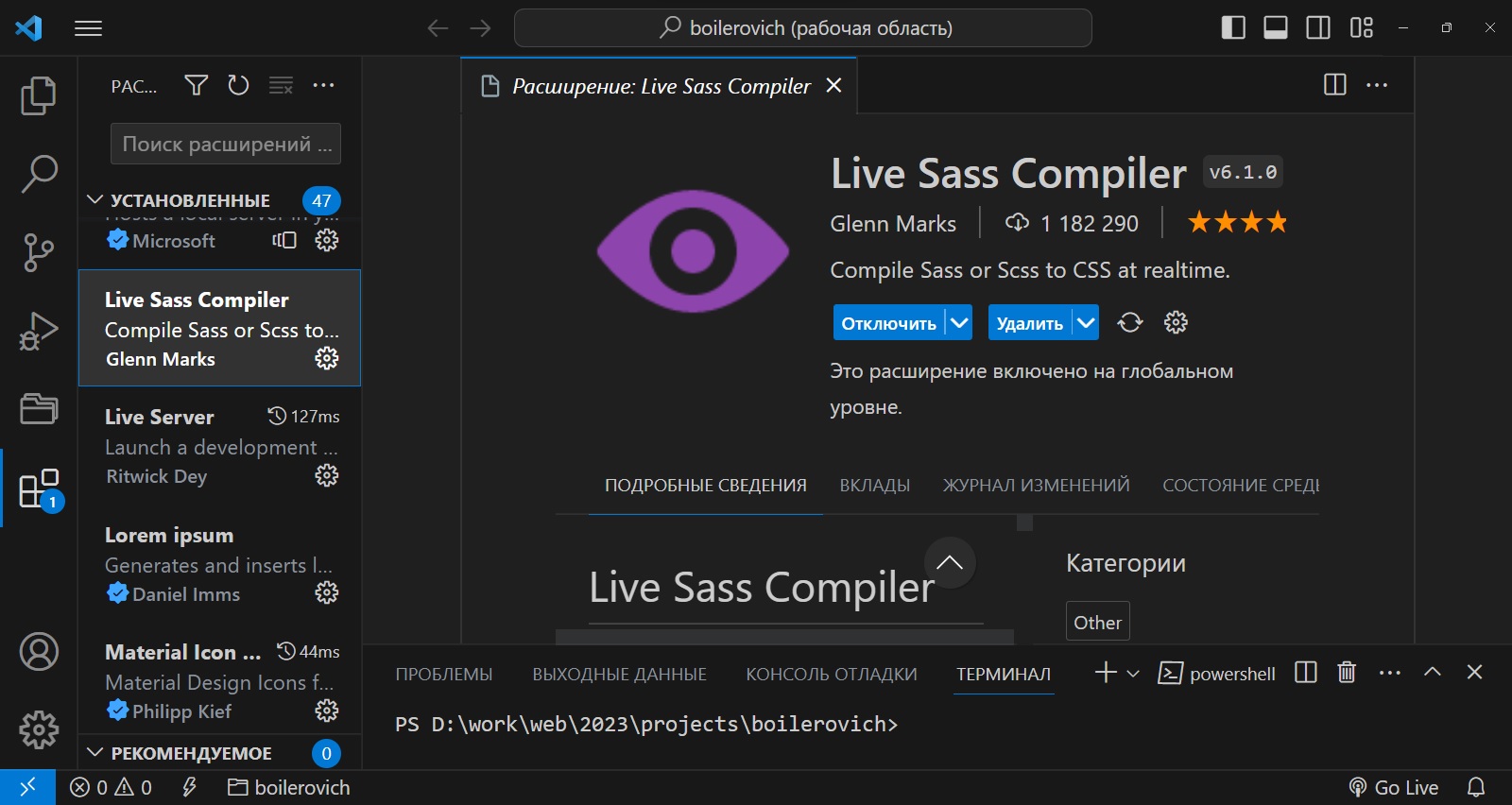1512x805 pixels.
Task: Click the scroll-to-top chevron button
Action: pyautogui.click(x=950, y=562)
